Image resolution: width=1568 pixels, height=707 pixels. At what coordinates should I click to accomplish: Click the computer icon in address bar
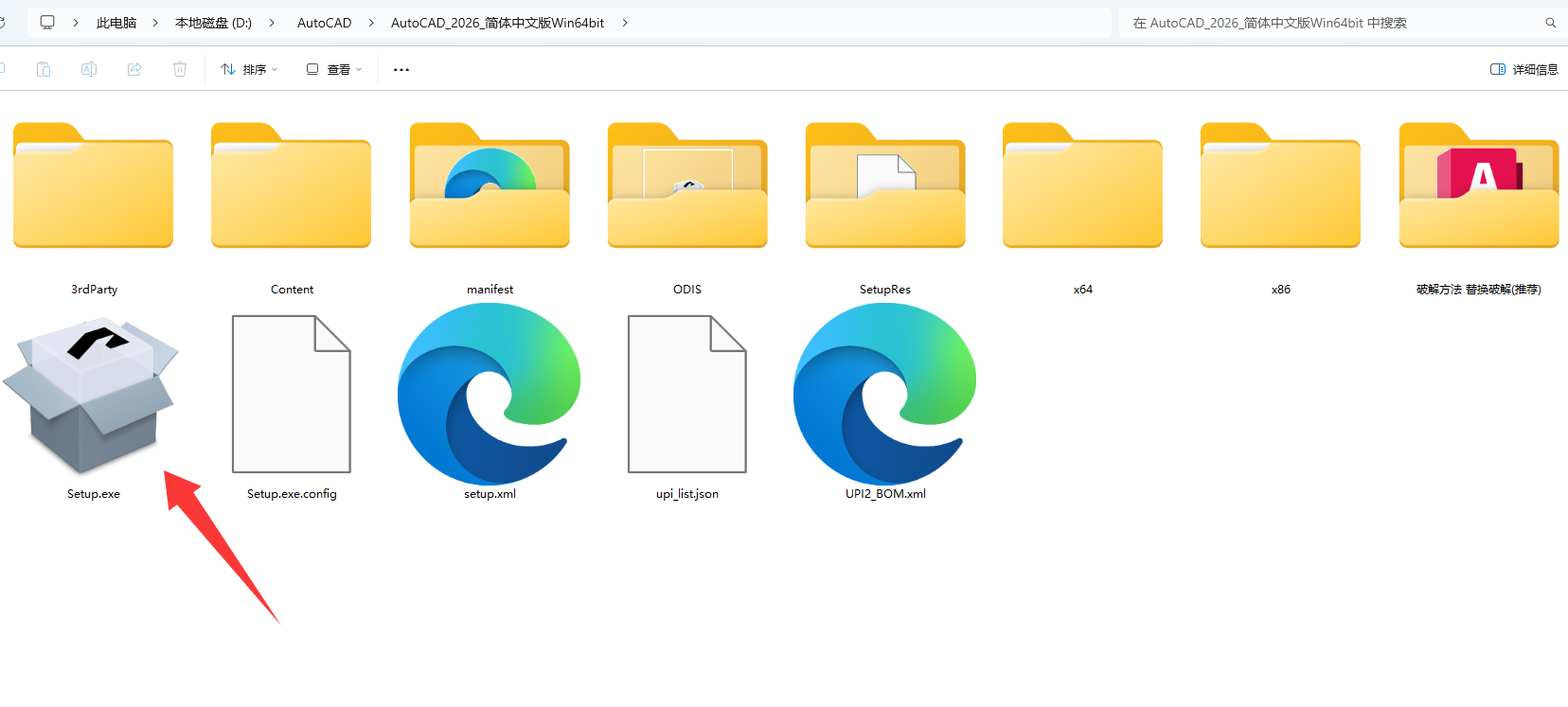point(47,22)
